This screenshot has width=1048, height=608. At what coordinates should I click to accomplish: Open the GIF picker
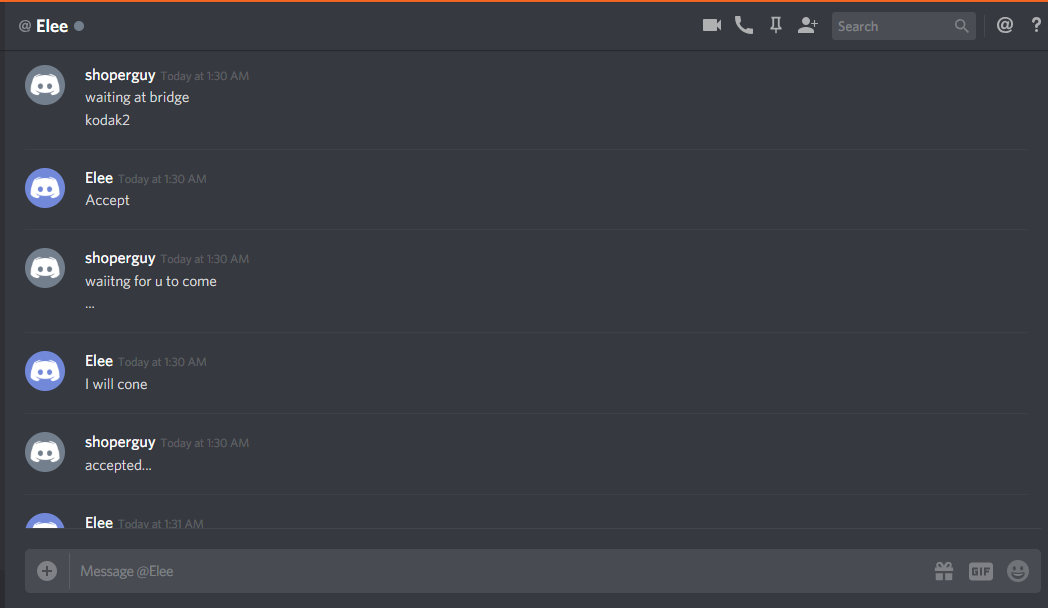pyautogui.click(x=980, y=571)
